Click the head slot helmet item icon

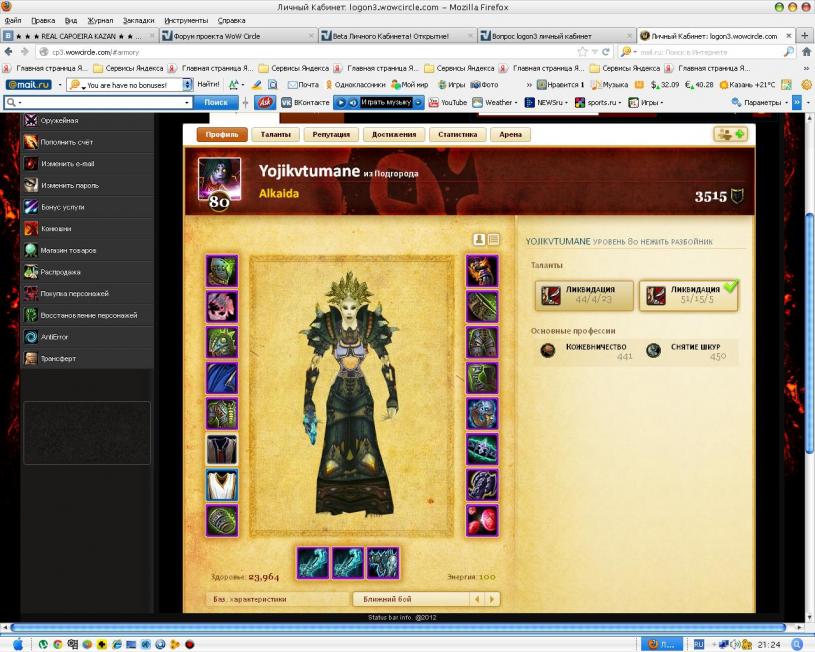tap(222, 271)
